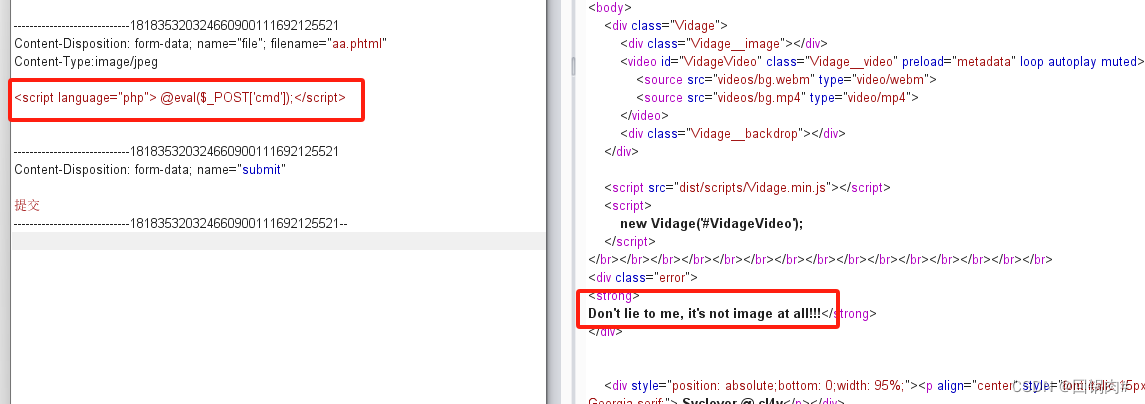Screen dimensions: 1145x404
Task: Click the response panel vertical scrollbar thumb
Action: tap(573, 65)
